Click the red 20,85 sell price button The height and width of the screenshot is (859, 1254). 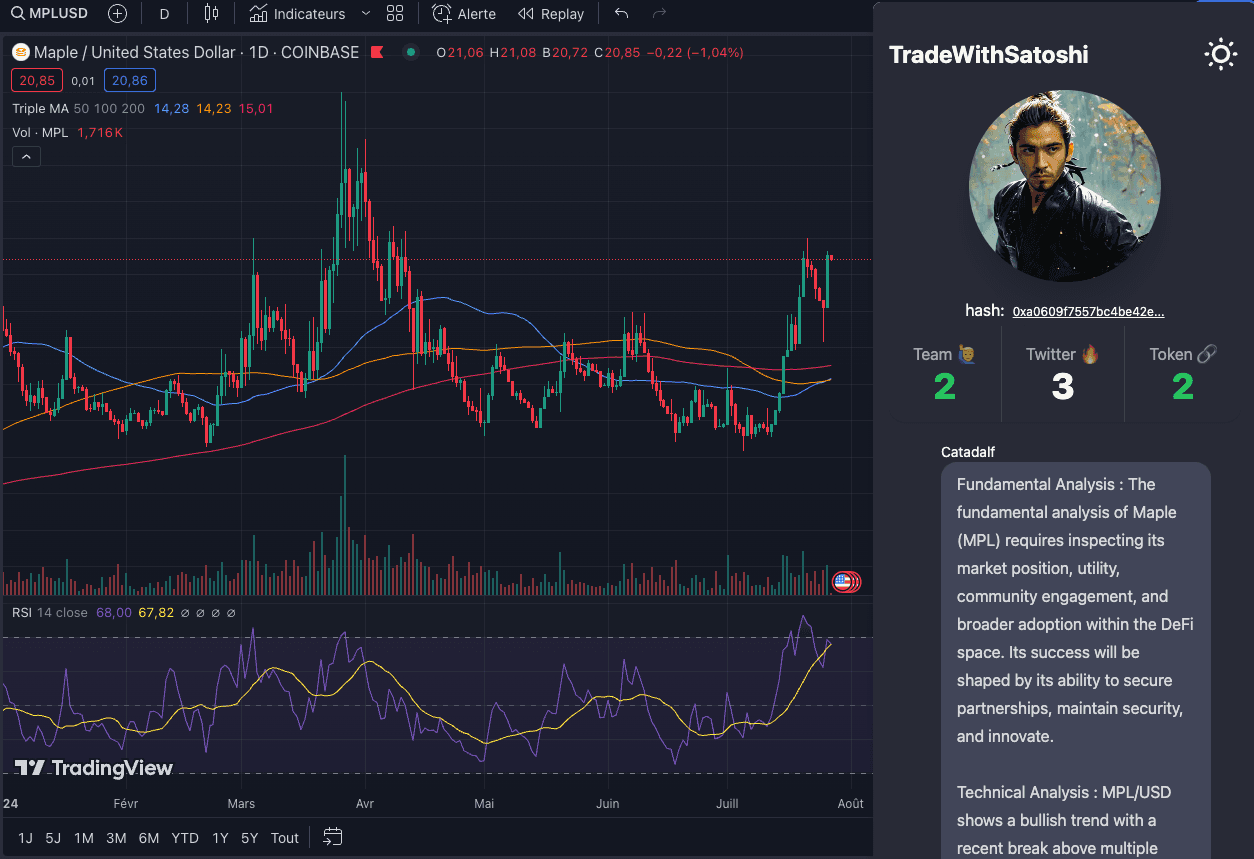click(37, 81)
